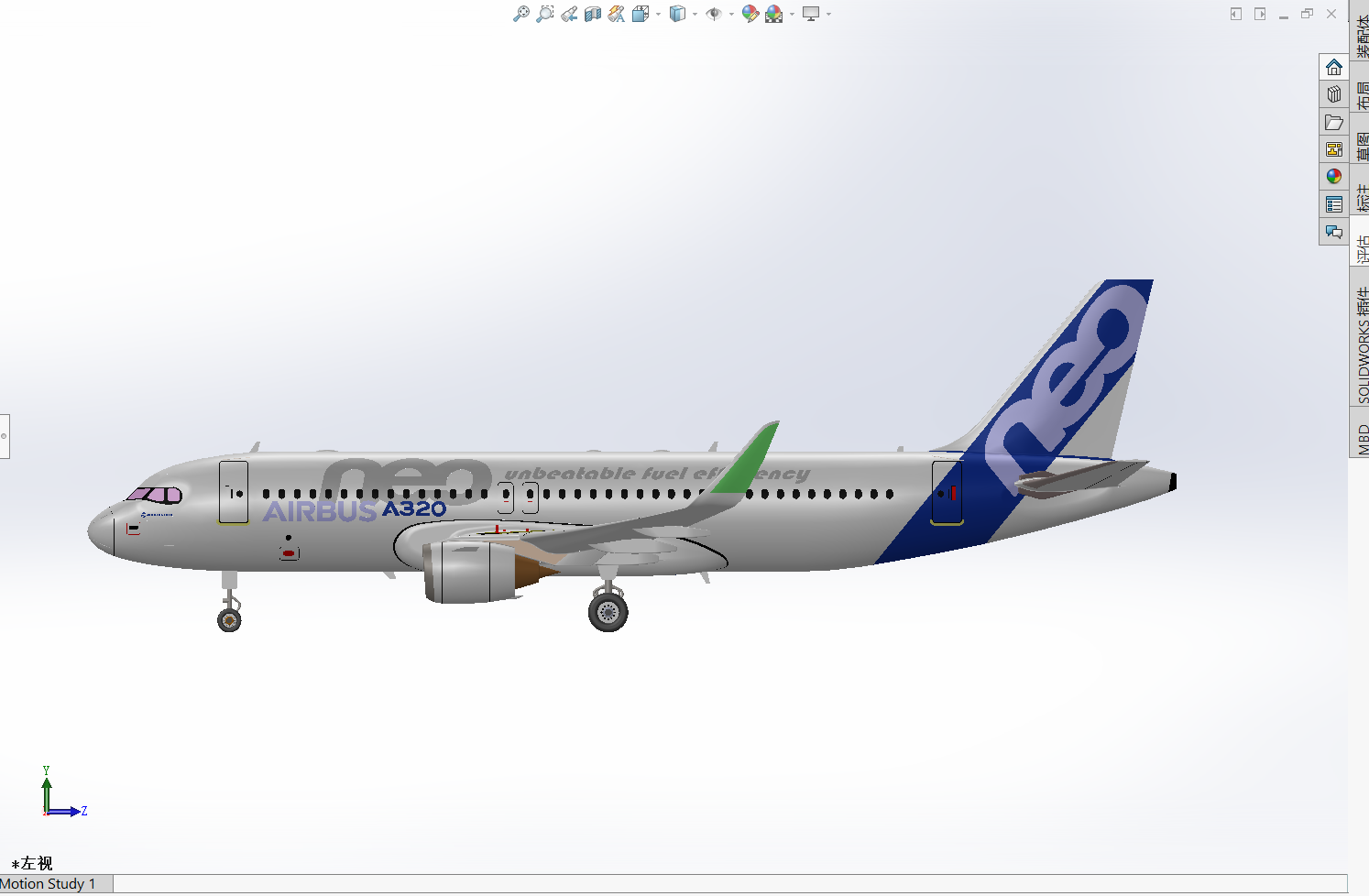Click the Apply Scene icon

pyautogui.click(x=774, y=14)
